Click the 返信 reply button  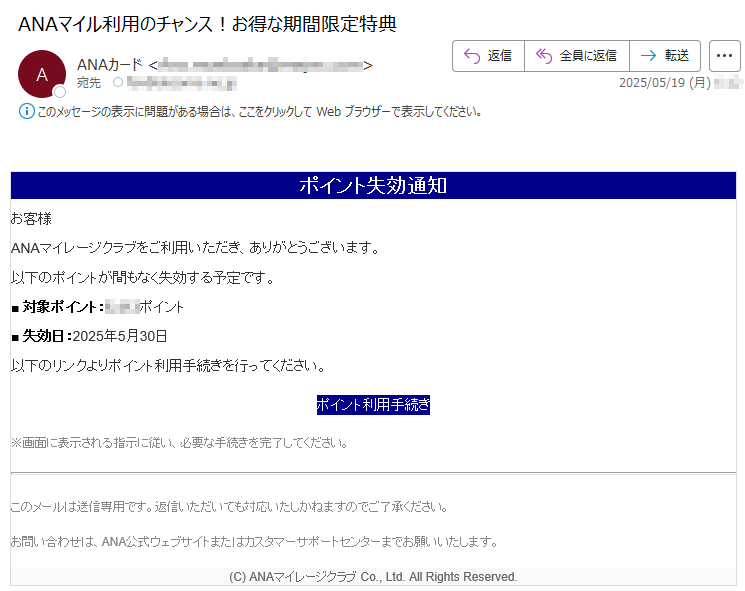pos(488,56)
